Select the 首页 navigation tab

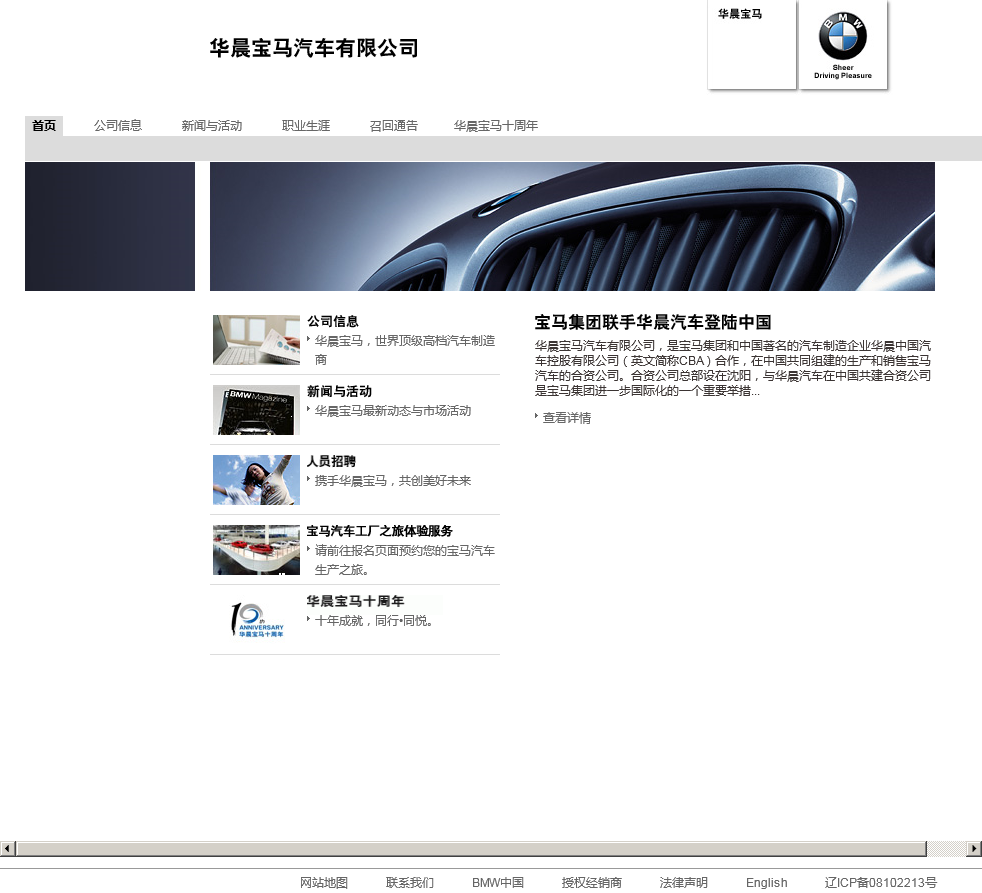pos(44,126)
